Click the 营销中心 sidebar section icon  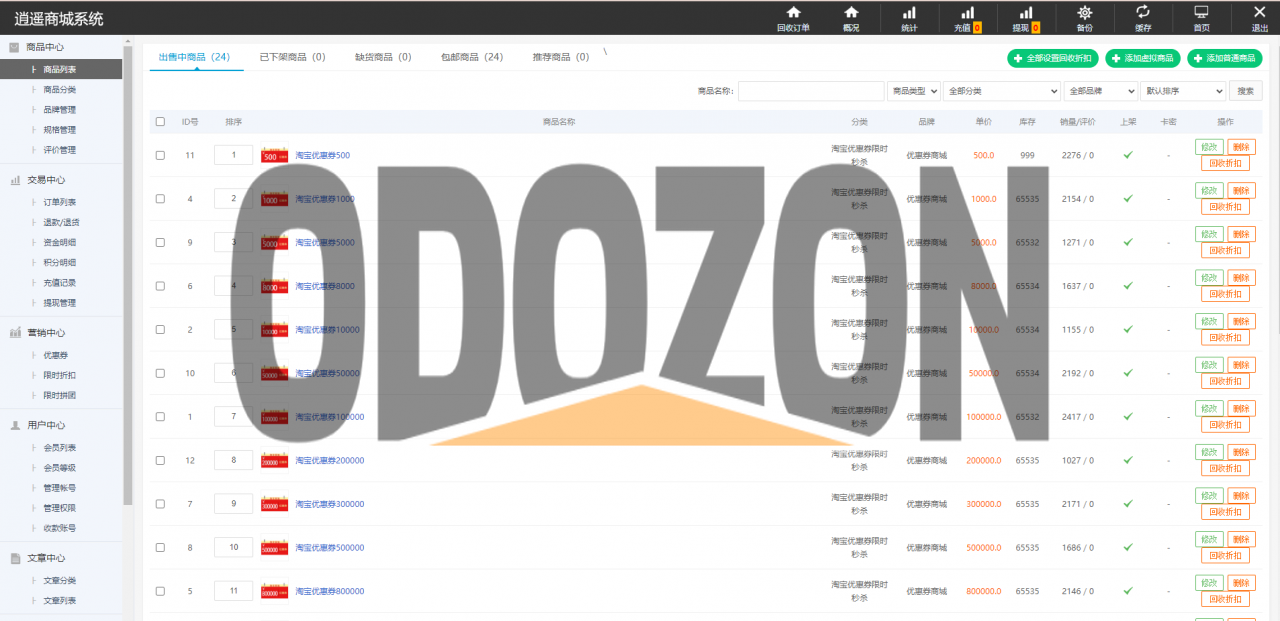click(x=15, y=333)
